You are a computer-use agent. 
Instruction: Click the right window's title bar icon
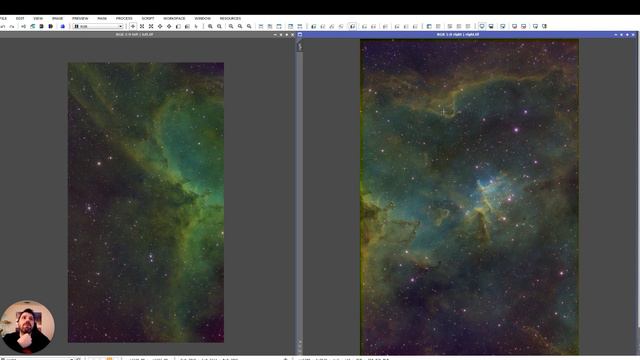point(300,35)
